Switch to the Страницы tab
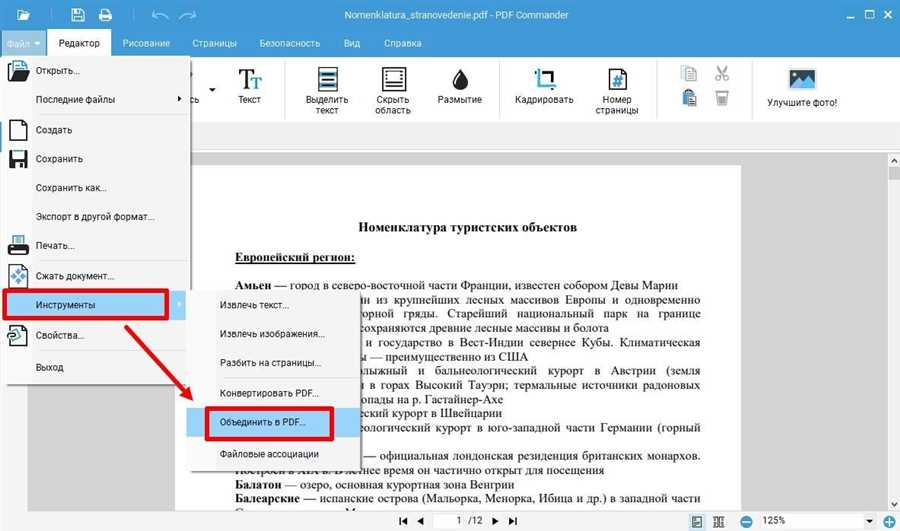 tap(214, 43)
